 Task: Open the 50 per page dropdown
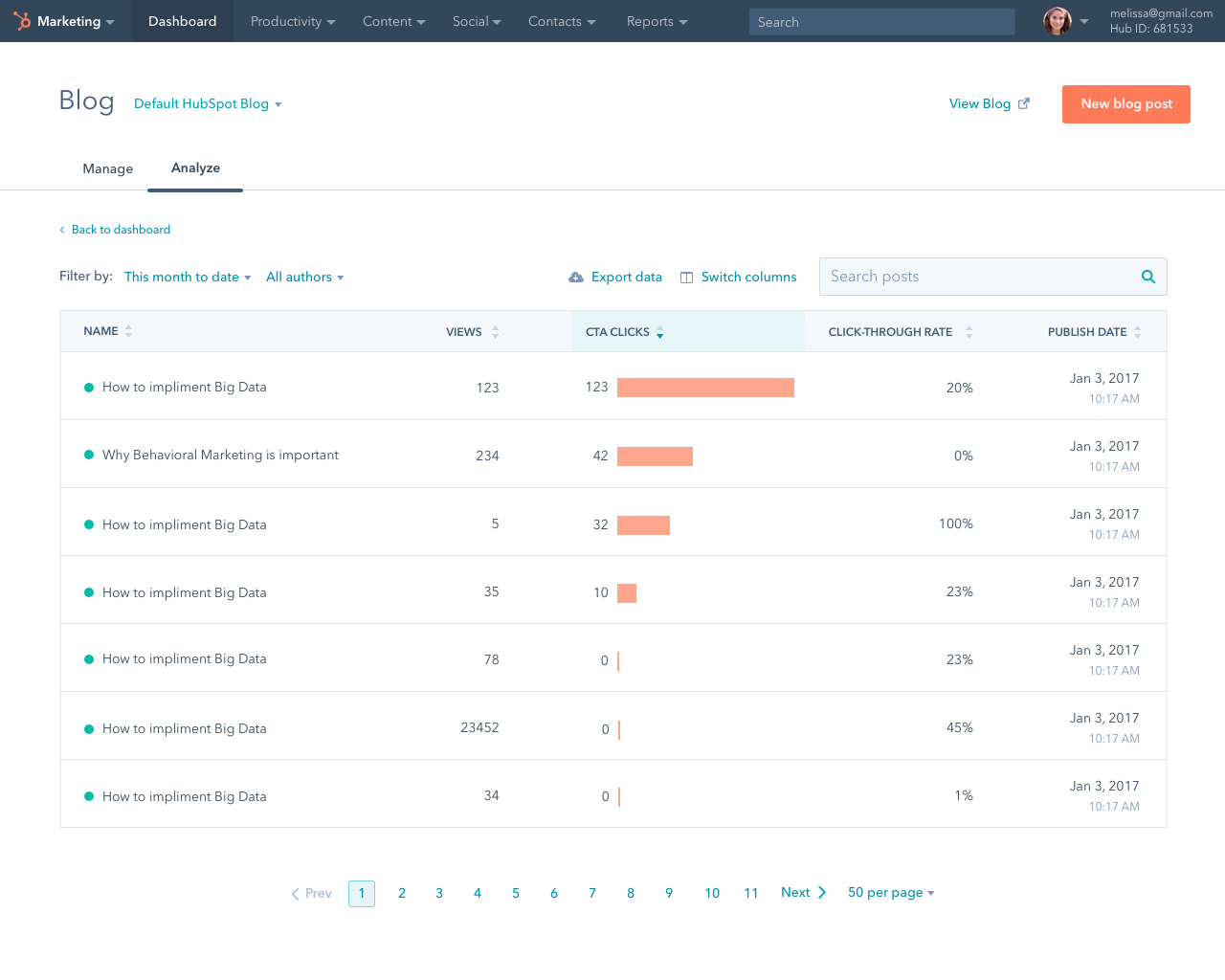(890, 893)
